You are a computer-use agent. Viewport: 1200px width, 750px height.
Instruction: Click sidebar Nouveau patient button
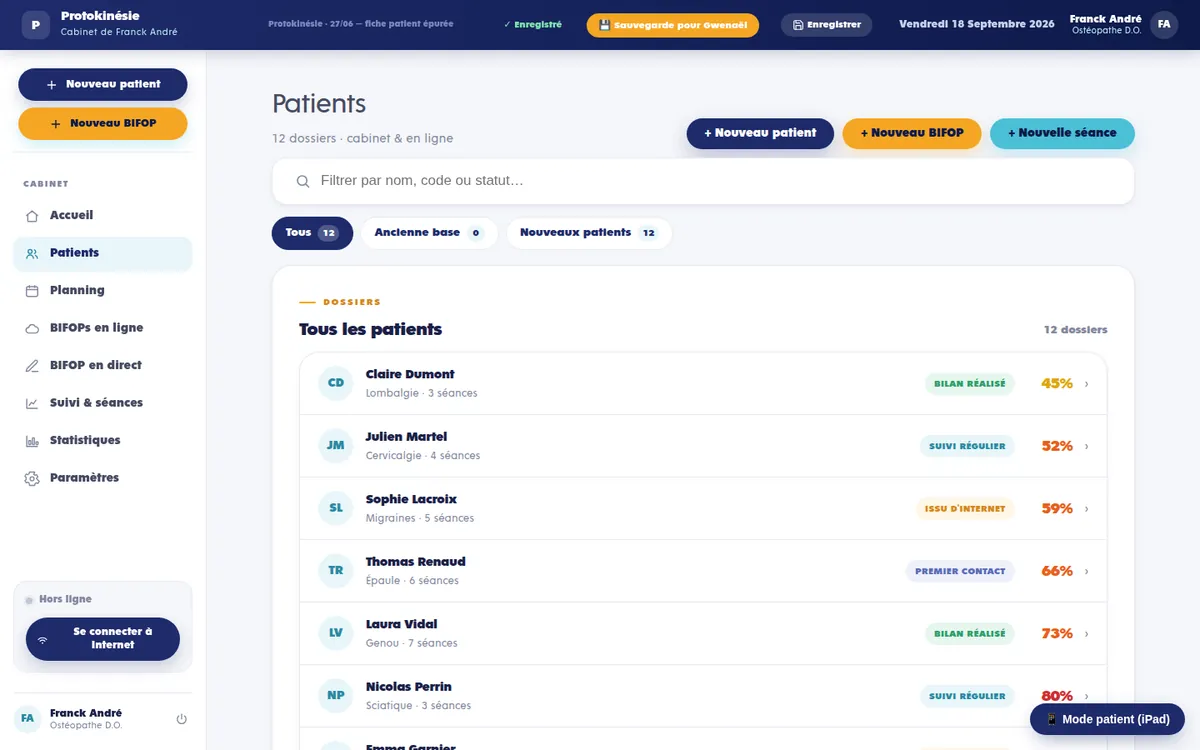tap(103, 85)
